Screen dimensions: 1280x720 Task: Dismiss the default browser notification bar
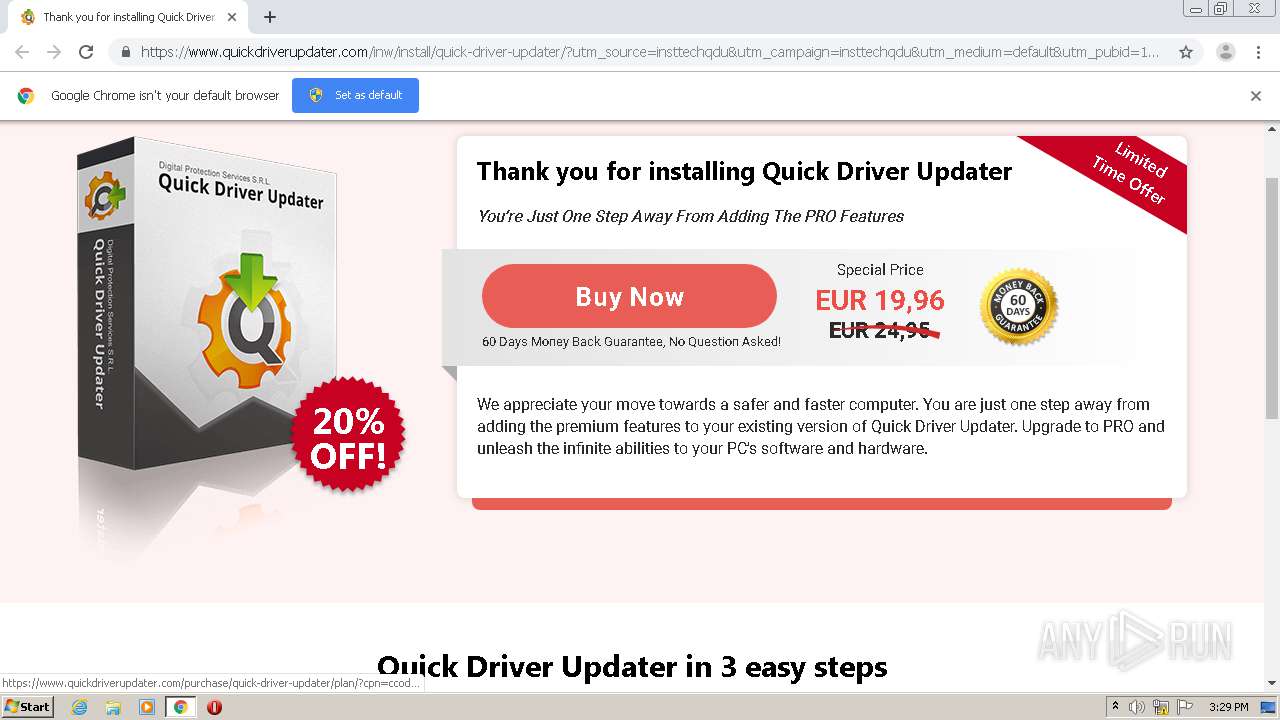click(1256, 96)
